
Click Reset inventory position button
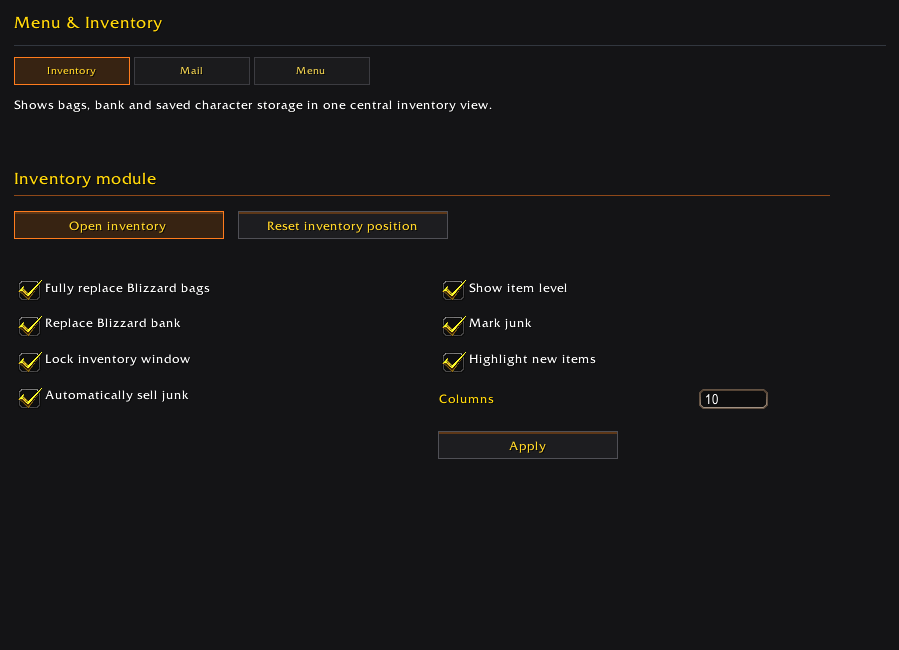coord(342,225)
